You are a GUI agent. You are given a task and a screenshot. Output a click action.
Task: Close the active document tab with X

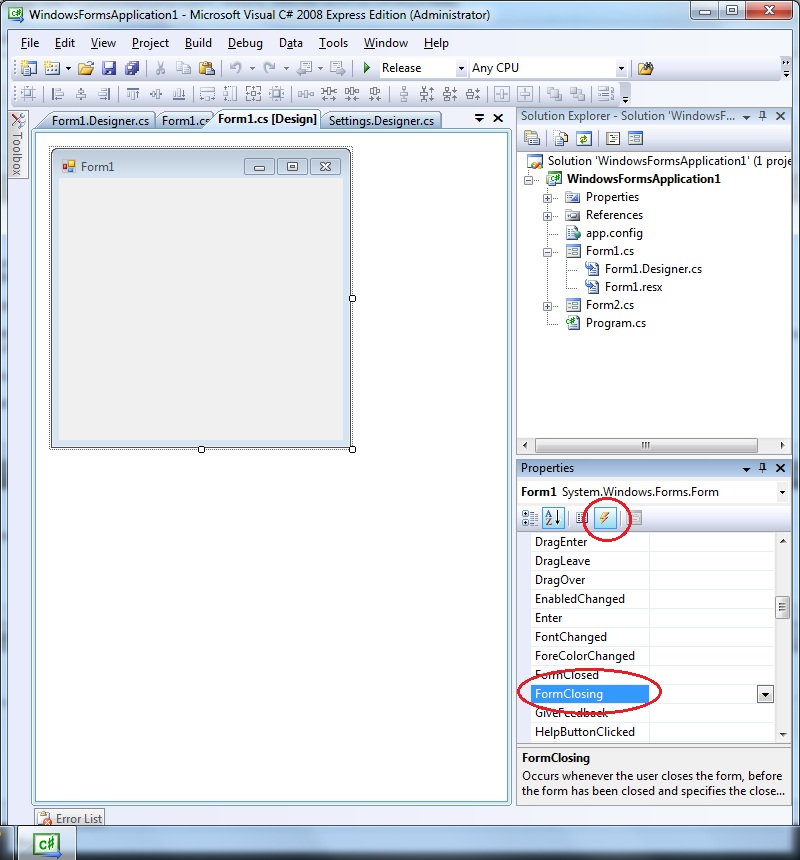[x=498, y=118]
